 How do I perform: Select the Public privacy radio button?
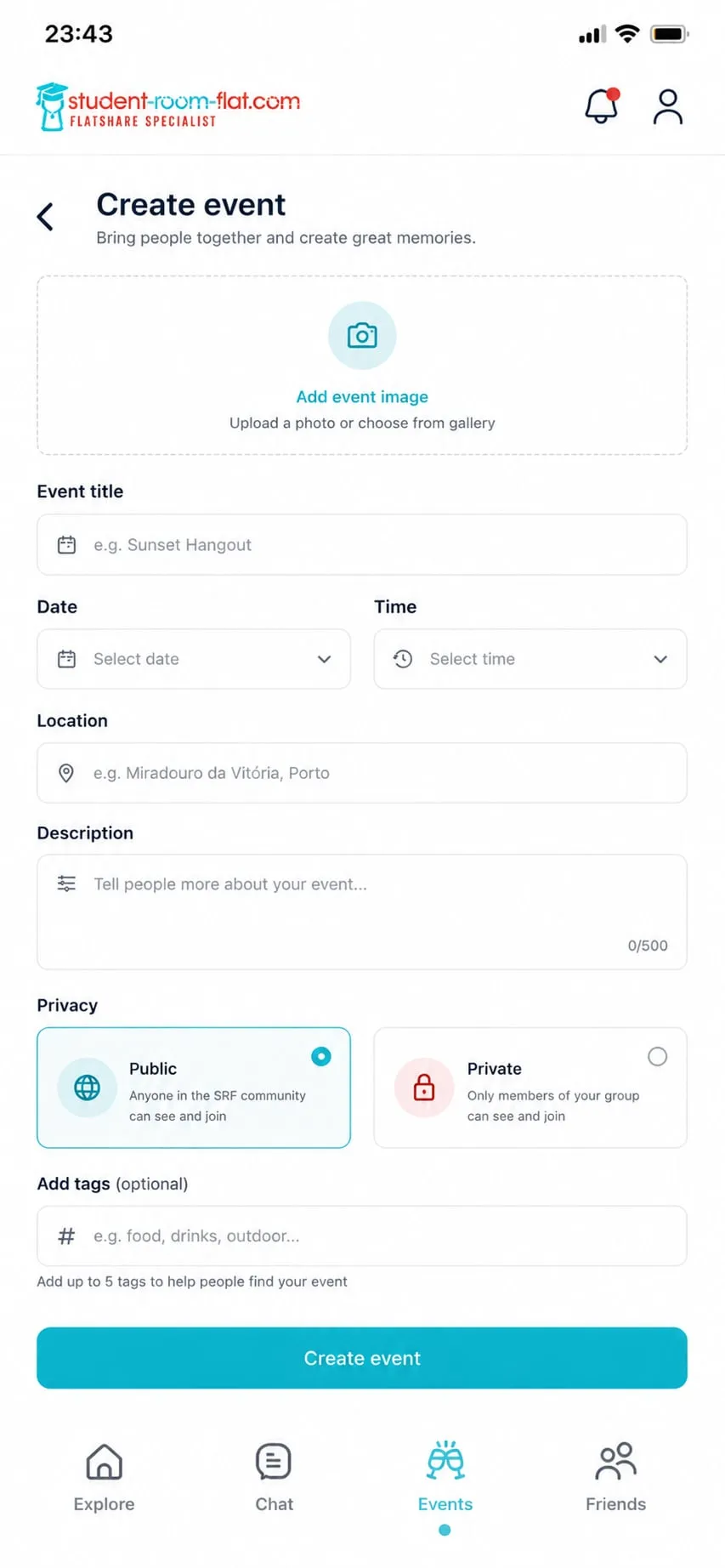tap(321, 1056)
